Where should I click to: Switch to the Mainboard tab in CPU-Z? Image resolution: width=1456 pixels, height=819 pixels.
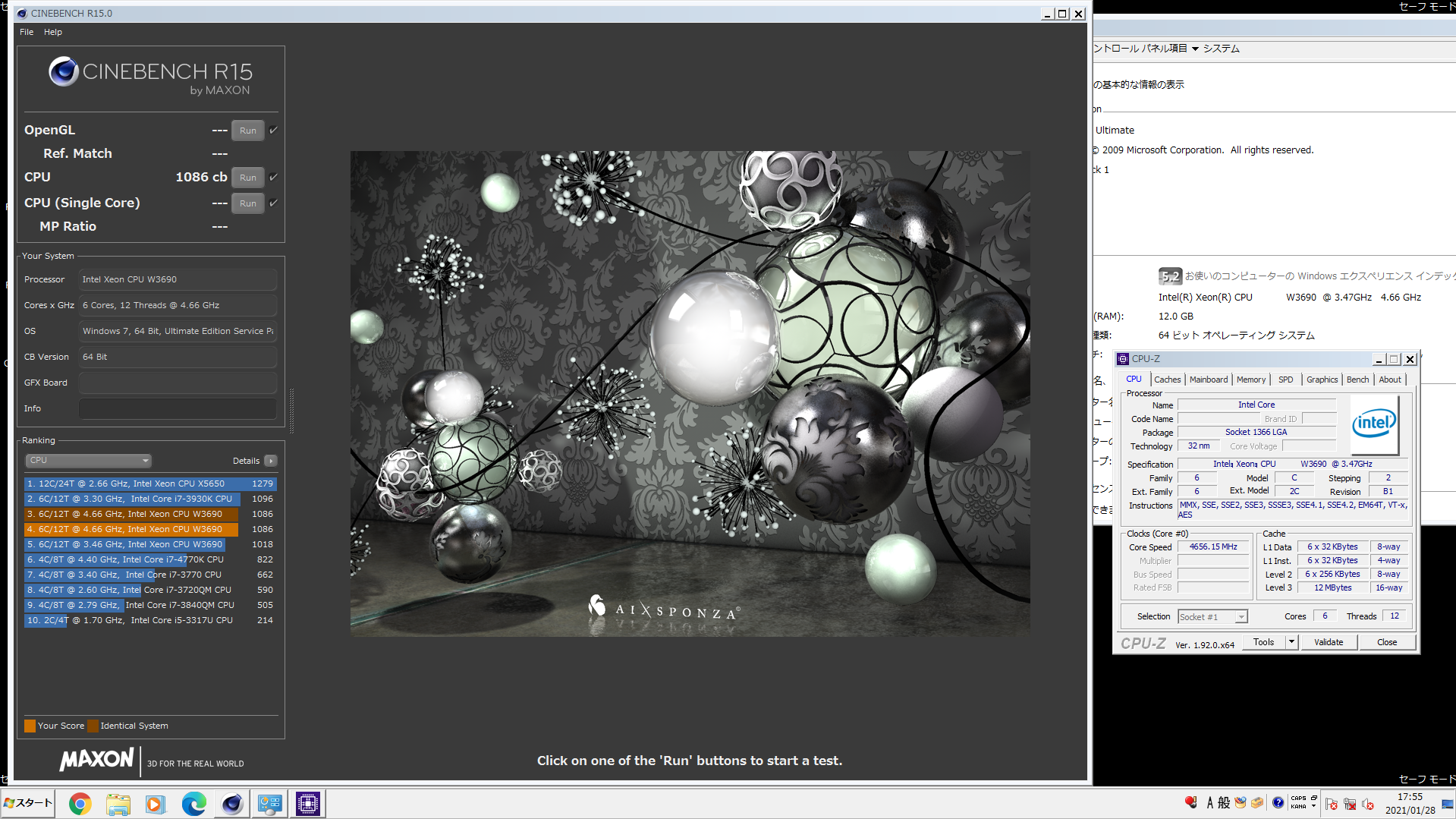tap(1208, 380)
